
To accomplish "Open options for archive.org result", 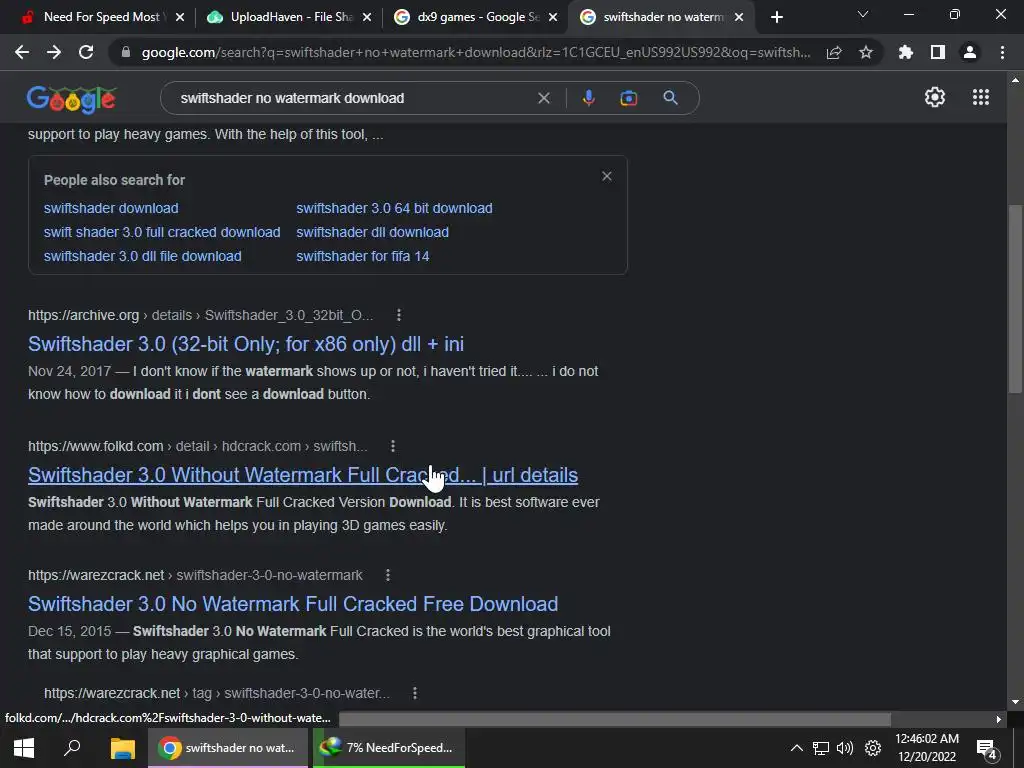I will click(x=399, y=315).
